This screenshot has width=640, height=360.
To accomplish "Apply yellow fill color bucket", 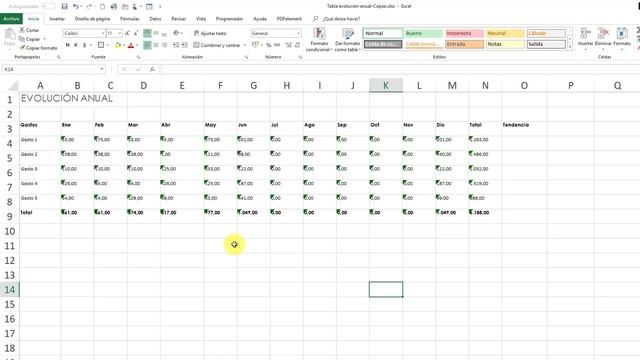I will pos(118,45).
